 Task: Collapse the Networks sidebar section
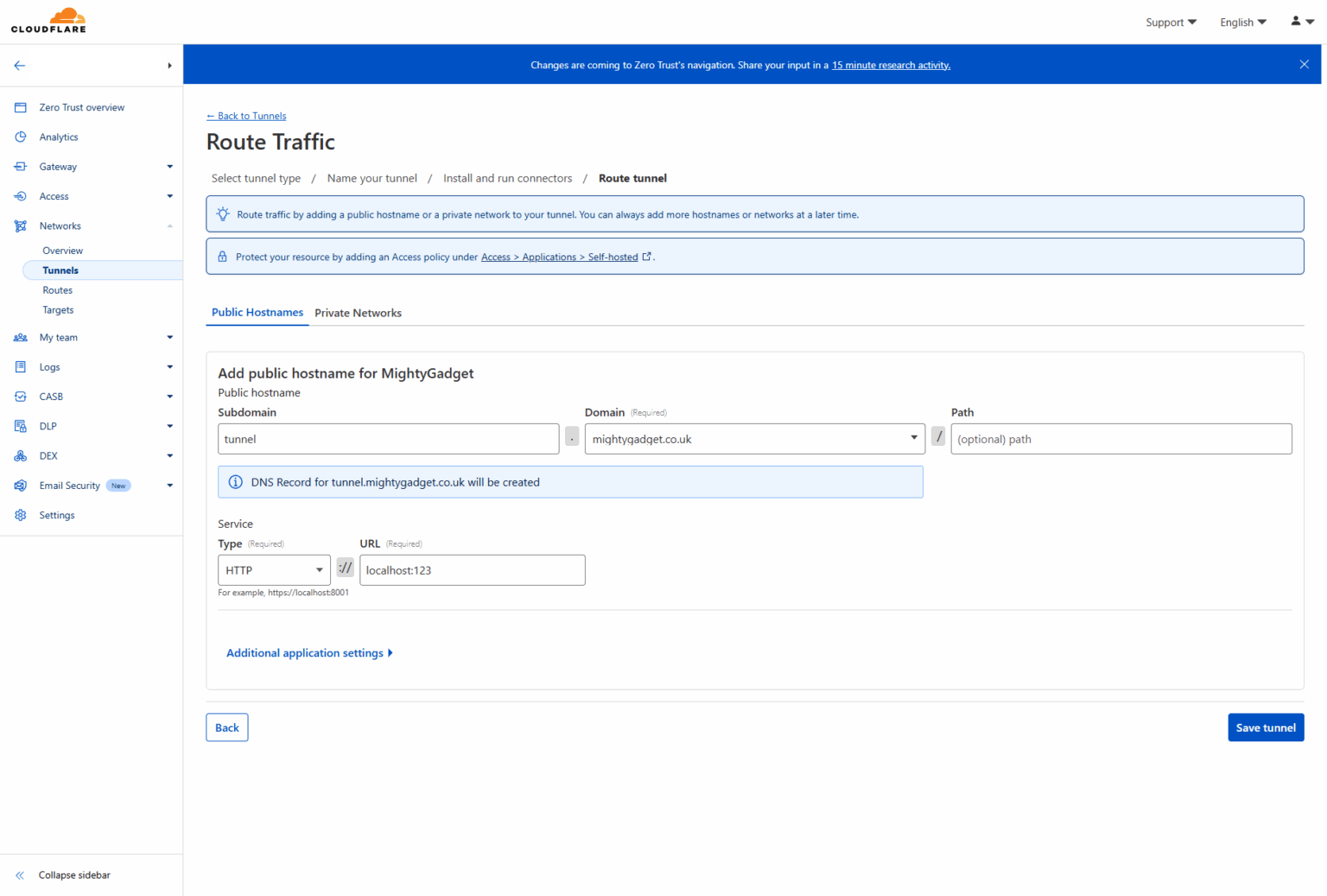tap(169, 226)
